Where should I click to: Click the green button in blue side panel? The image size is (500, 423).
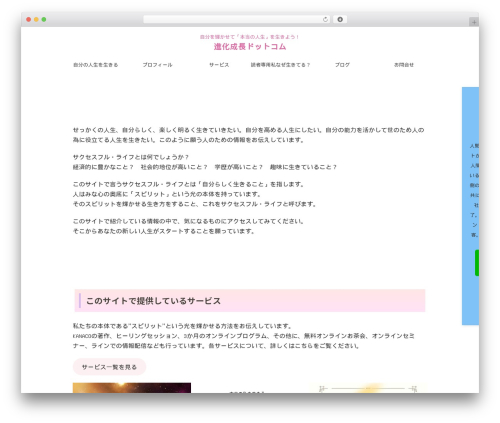click(477, 263)
